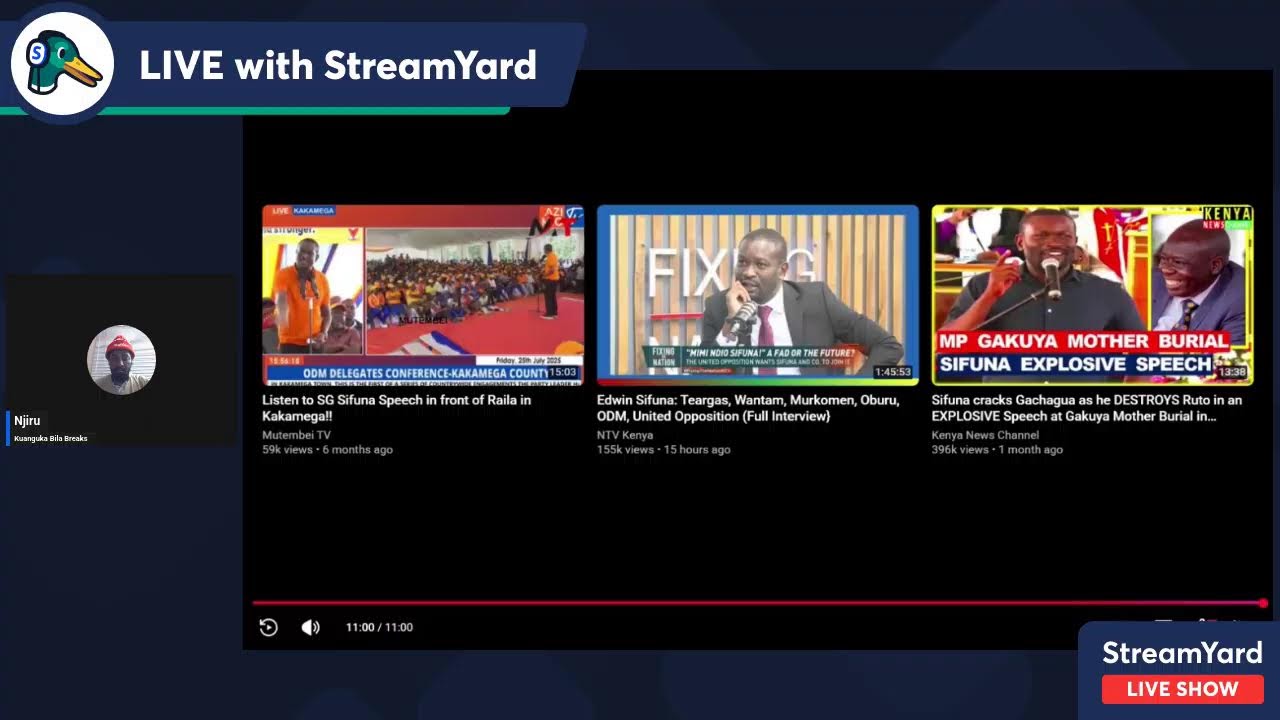The width and height of the screenshot is (1280, 720).
Task: Open 'Listen to SG Sifuna Speech' video title
Action: pyautogui.click(x=397, y=408)
